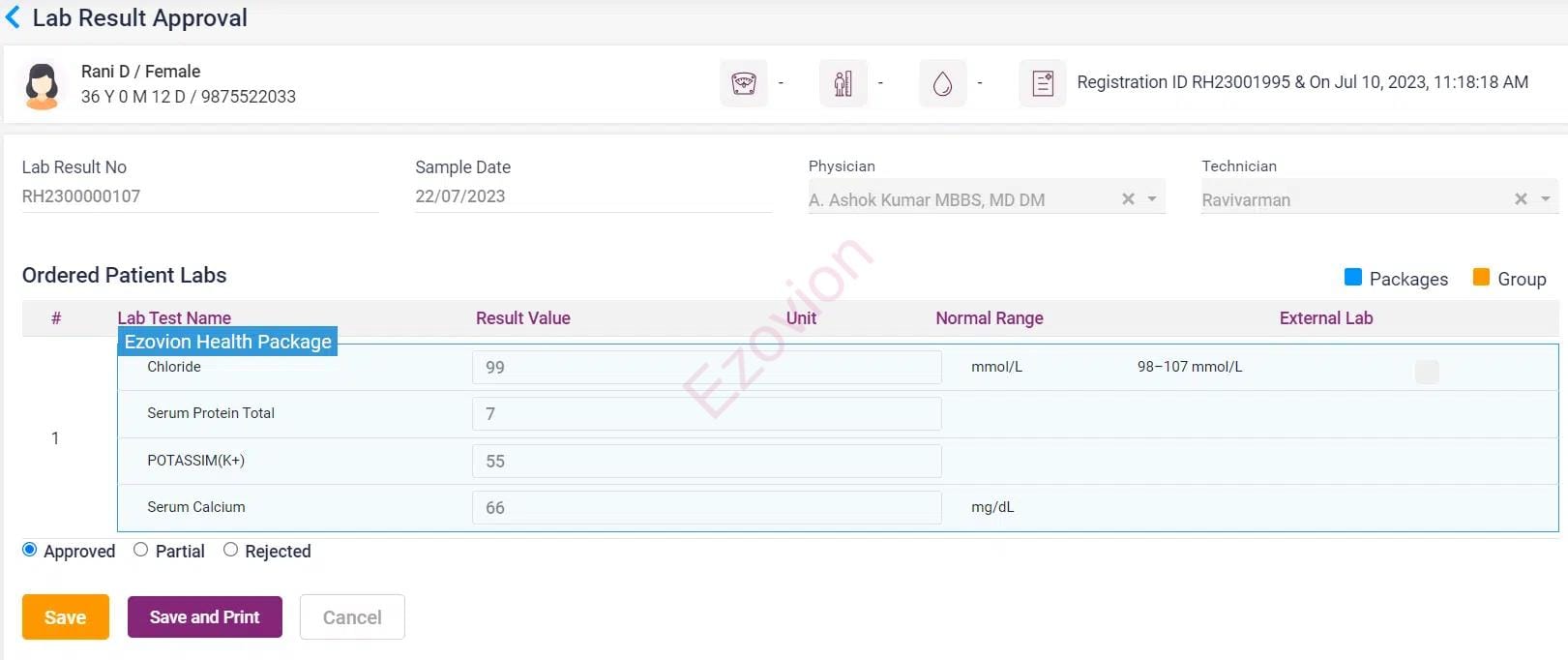This screenshot has height=660, width=1568.
Task: Click the Save and Print button
Action: (204, 617)
